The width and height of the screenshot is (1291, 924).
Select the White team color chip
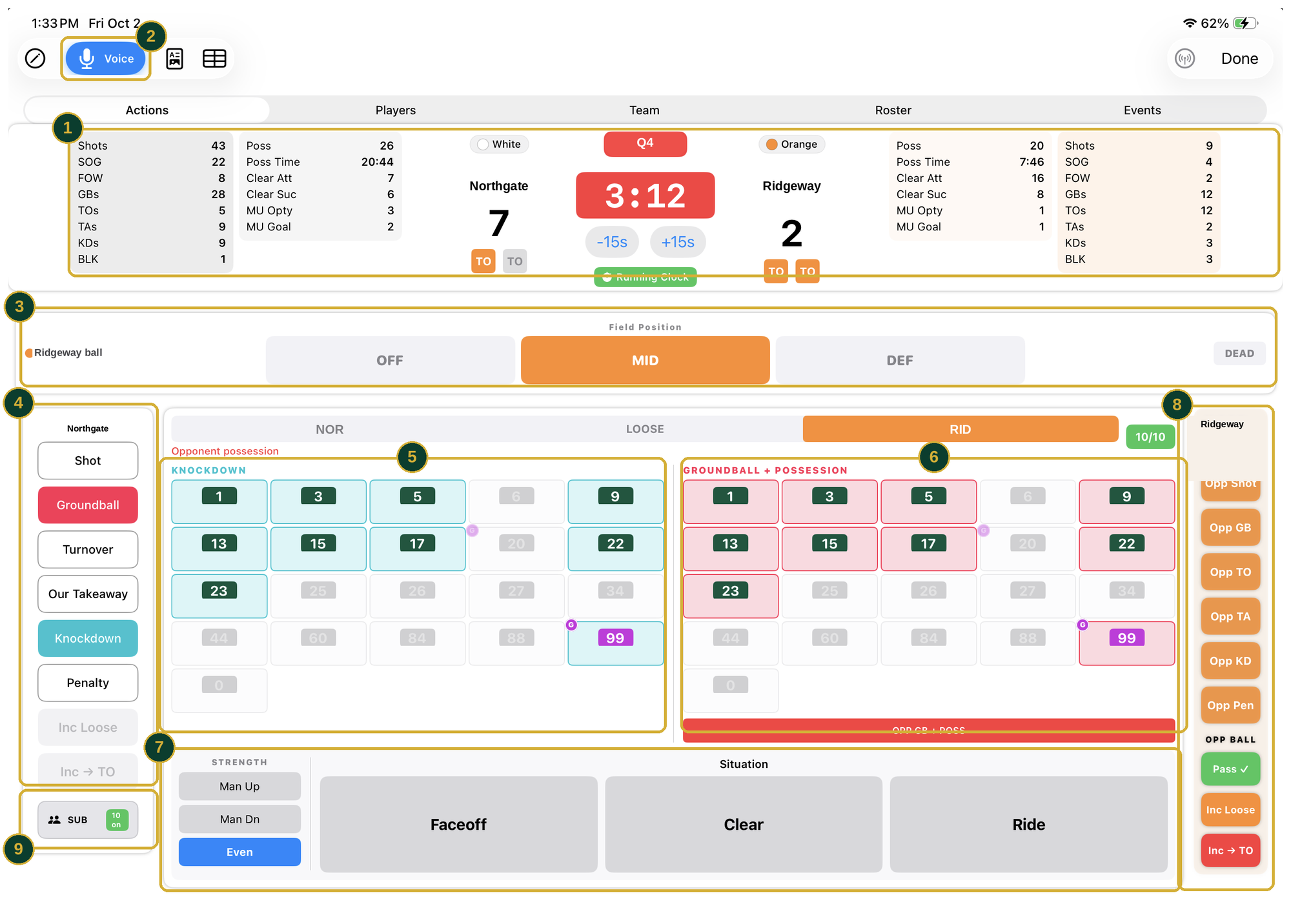[500, 144]
